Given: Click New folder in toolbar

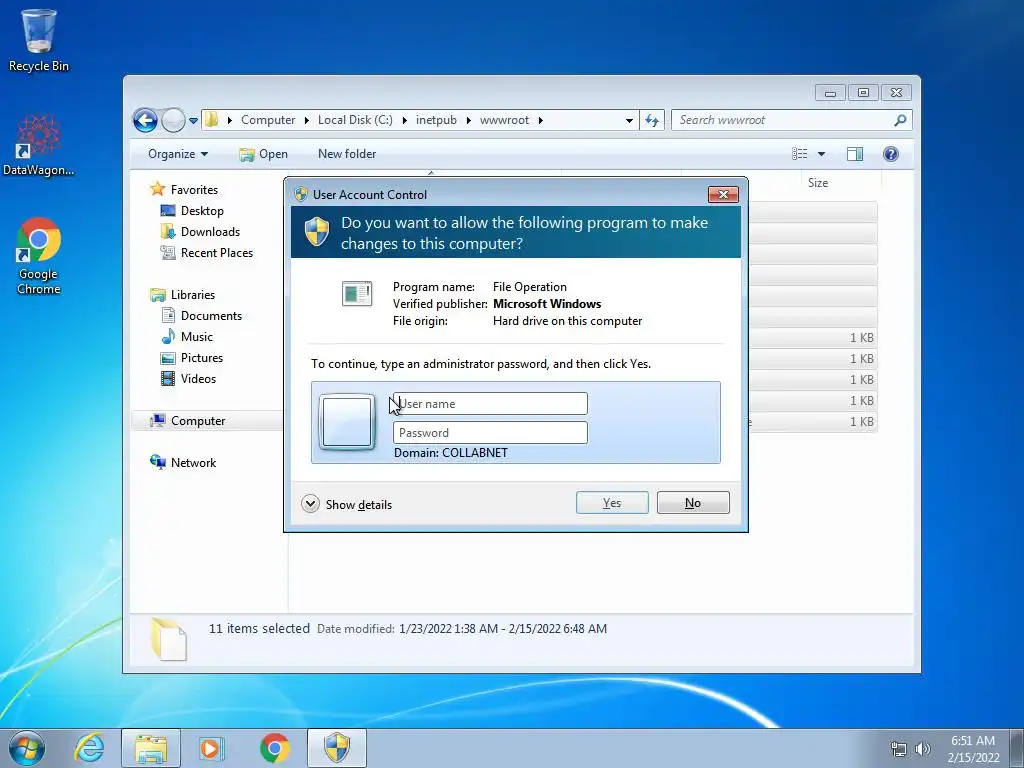Looking at the screenshot, I should click(x=347, y=154).
